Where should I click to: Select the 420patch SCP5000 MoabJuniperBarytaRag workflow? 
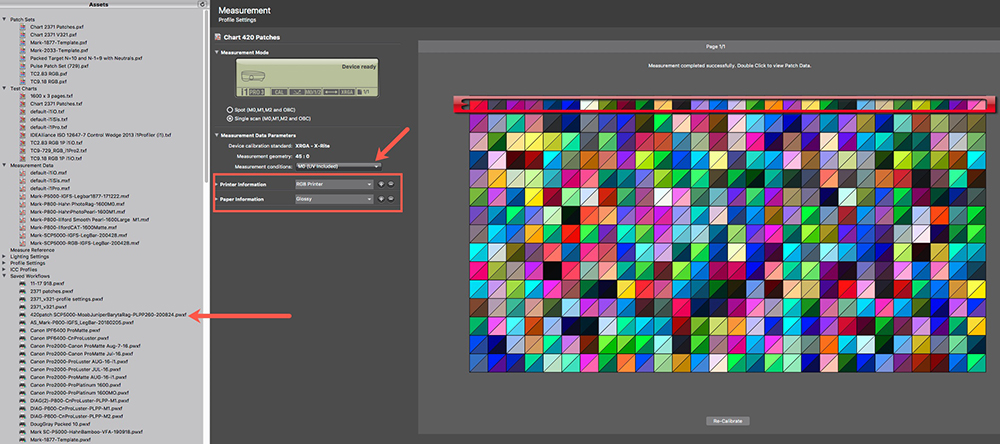click(x=107, y=314)
